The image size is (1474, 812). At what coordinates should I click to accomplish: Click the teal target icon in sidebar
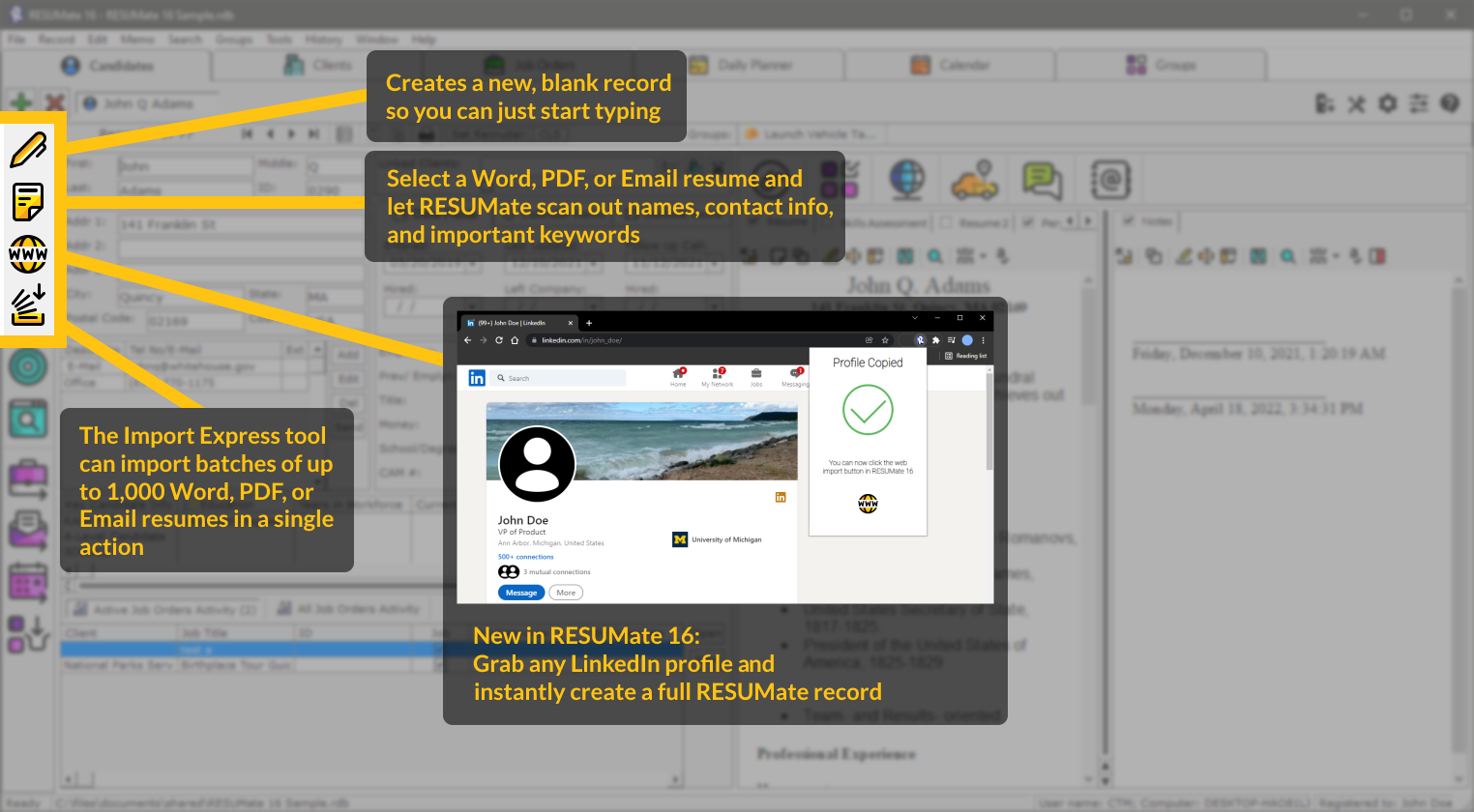click(x=28, y=367)
